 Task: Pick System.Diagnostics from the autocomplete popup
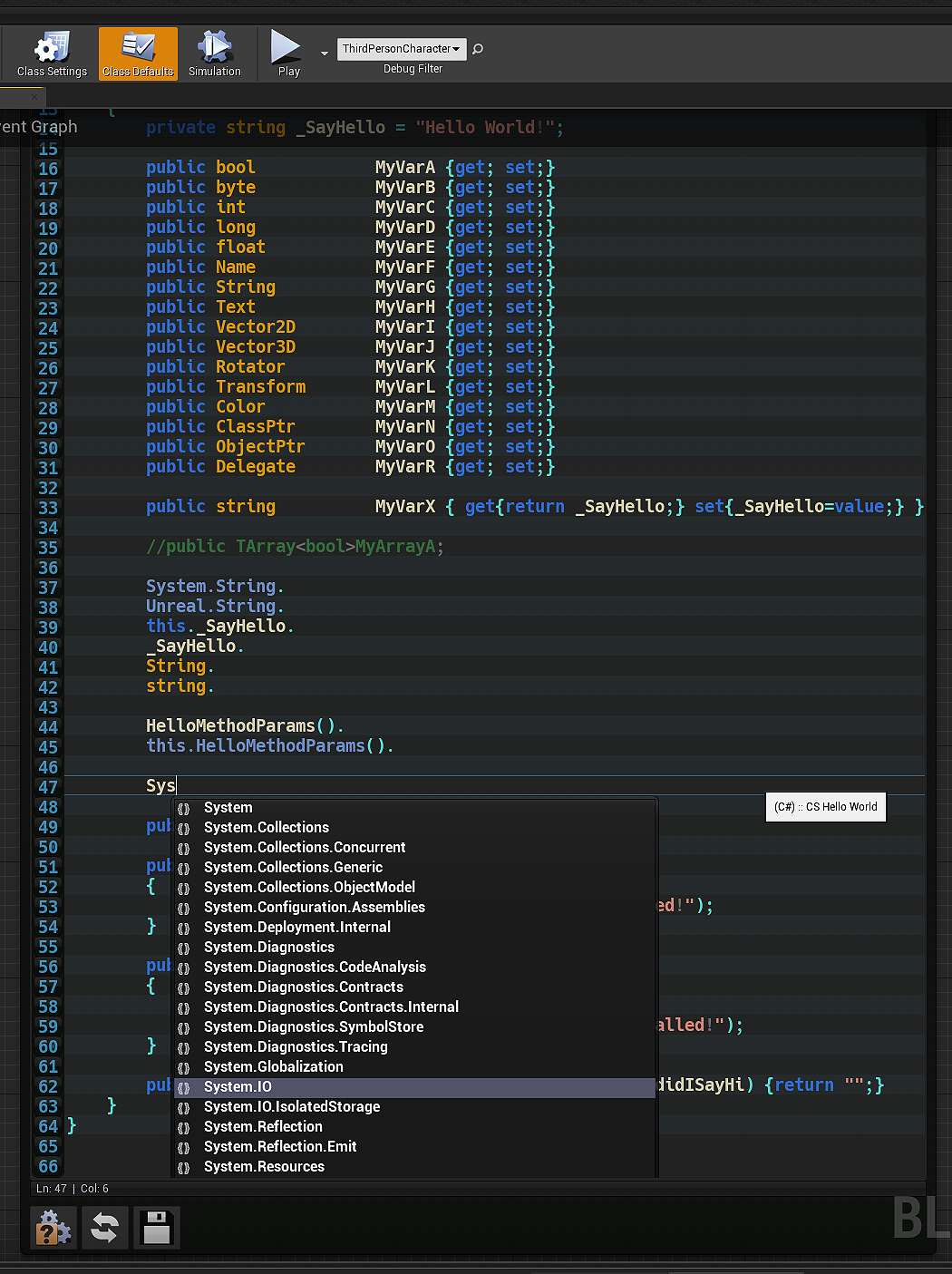pos(269,948)
